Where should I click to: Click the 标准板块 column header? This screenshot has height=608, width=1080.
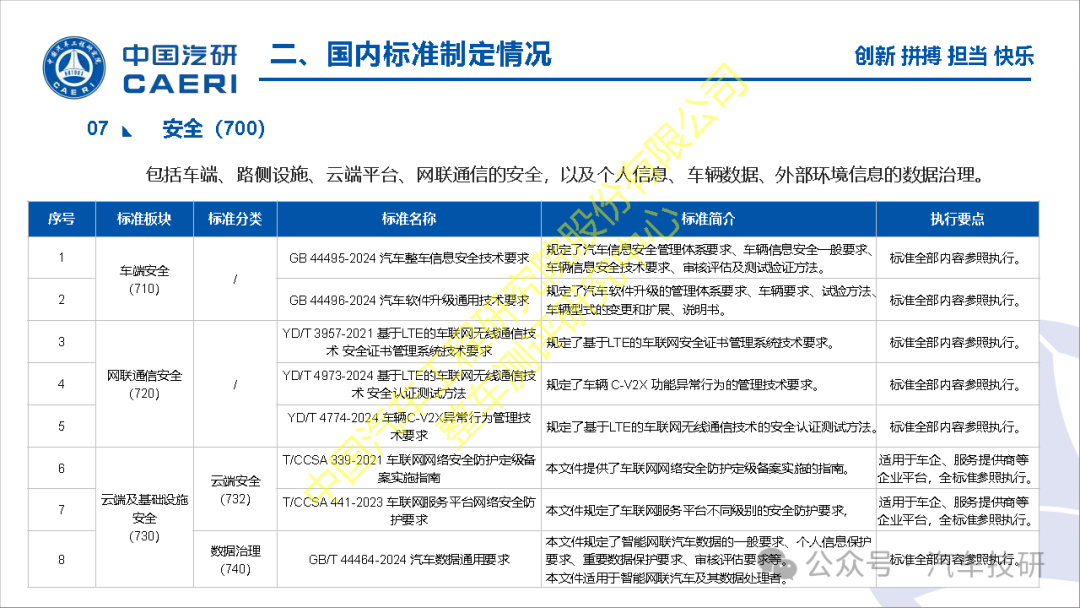click(x=144, y=219)
